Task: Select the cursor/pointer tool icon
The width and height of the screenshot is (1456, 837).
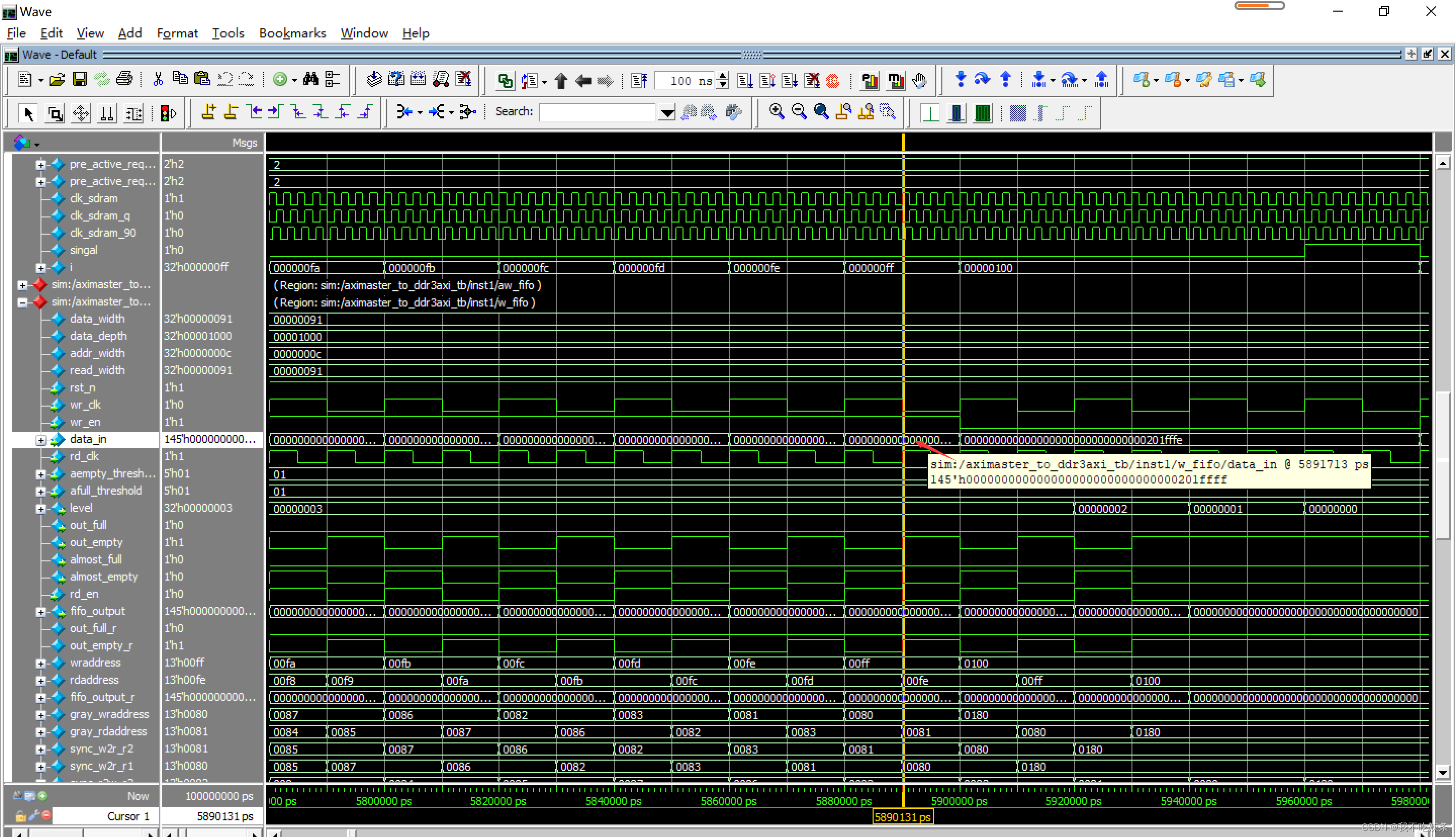Action: (28, 113)
